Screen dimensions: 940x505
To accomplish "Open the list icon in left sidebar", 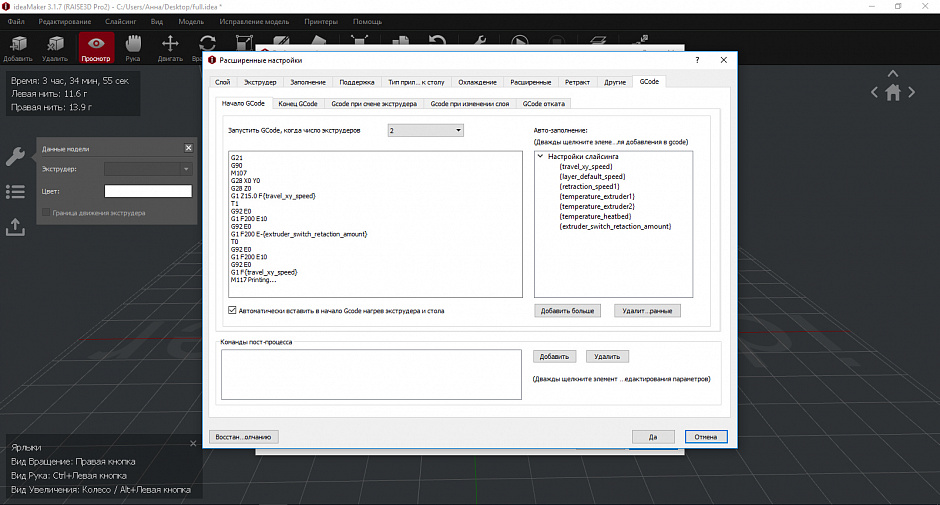I will point(15,192).
